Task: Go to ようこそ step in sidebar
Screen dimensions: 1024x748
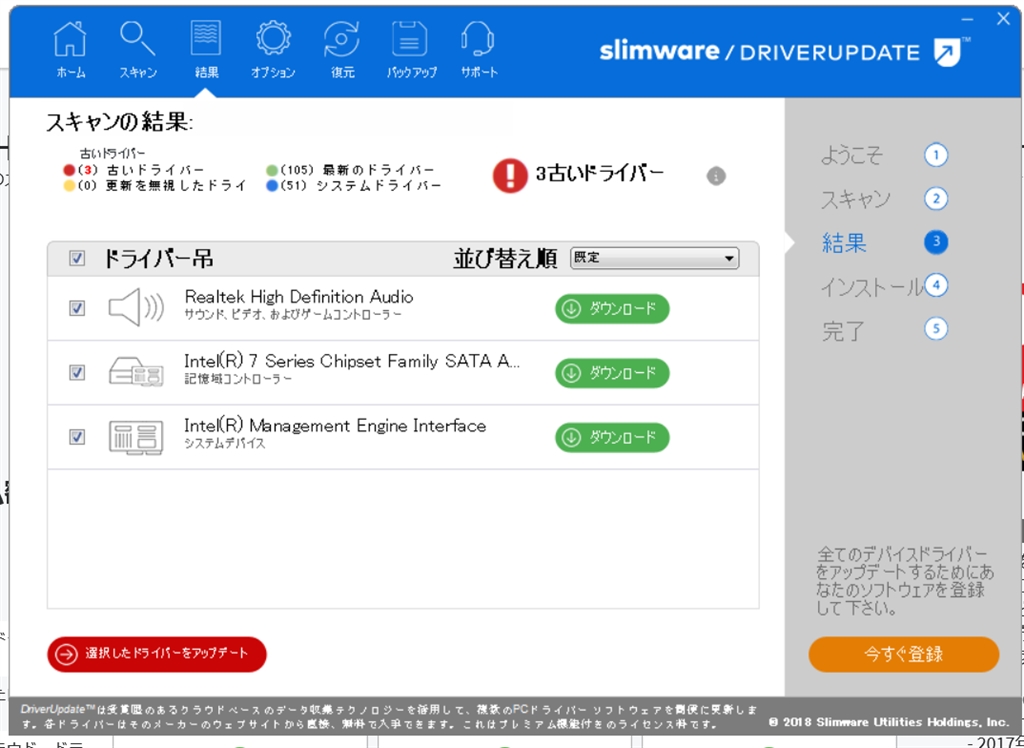Action: point(852,155)
